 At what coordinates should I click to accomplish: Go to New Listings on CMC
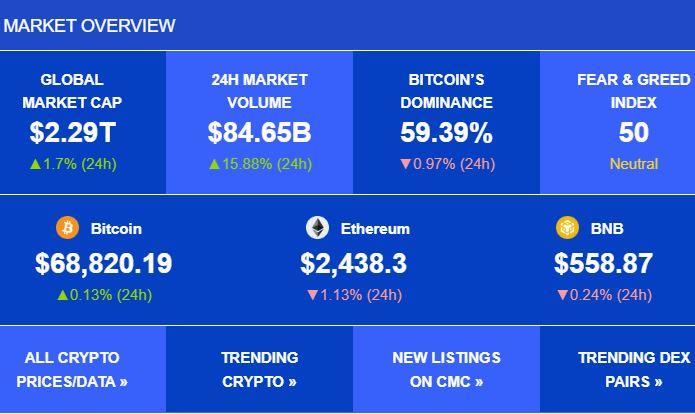coord(447,369)
